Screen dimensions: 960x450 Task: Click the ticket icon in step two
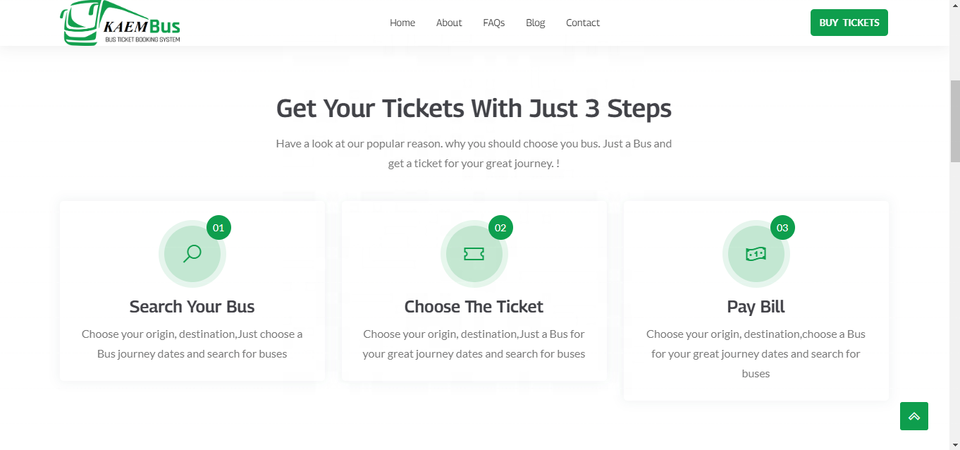tap(474, 254)
